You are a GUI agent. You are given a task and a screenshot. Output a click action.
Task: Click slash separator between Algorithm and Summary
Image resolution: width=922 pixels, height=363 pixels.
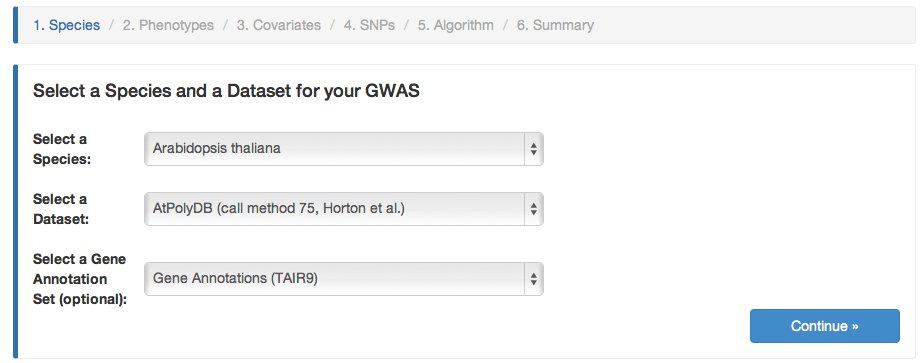point(505,25)
